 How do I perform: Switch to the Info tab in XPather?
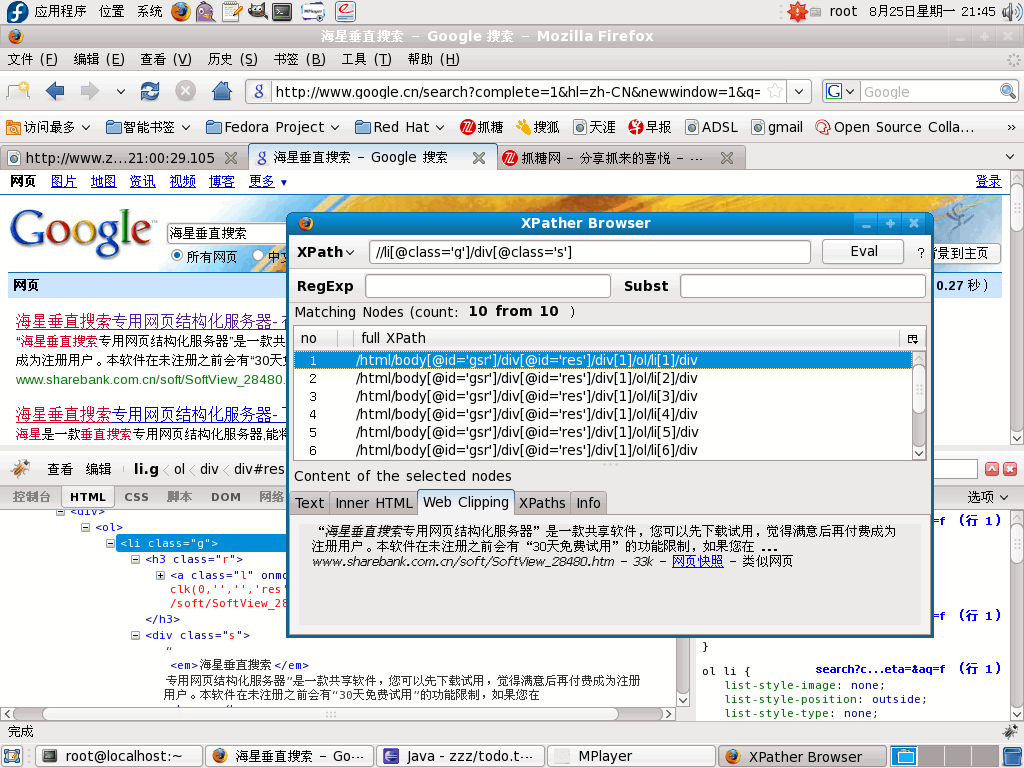coord(588,503)
